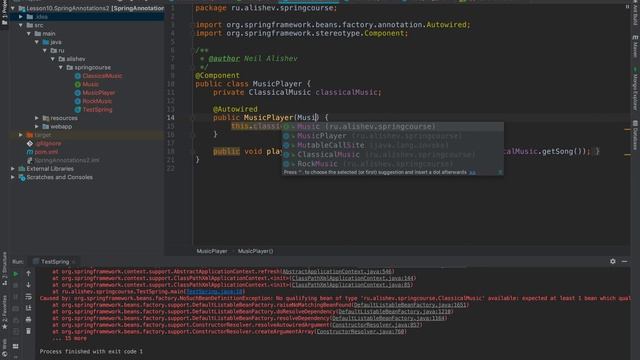Restore layout icon at bottom of Run toolbar
The image size is (640, 360).
point(16,346)
